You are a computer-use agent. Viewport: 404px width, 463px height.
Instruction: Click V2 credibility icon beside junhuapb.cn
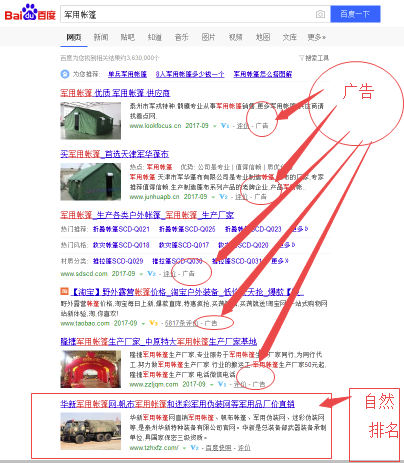click(x=223, y=197)
